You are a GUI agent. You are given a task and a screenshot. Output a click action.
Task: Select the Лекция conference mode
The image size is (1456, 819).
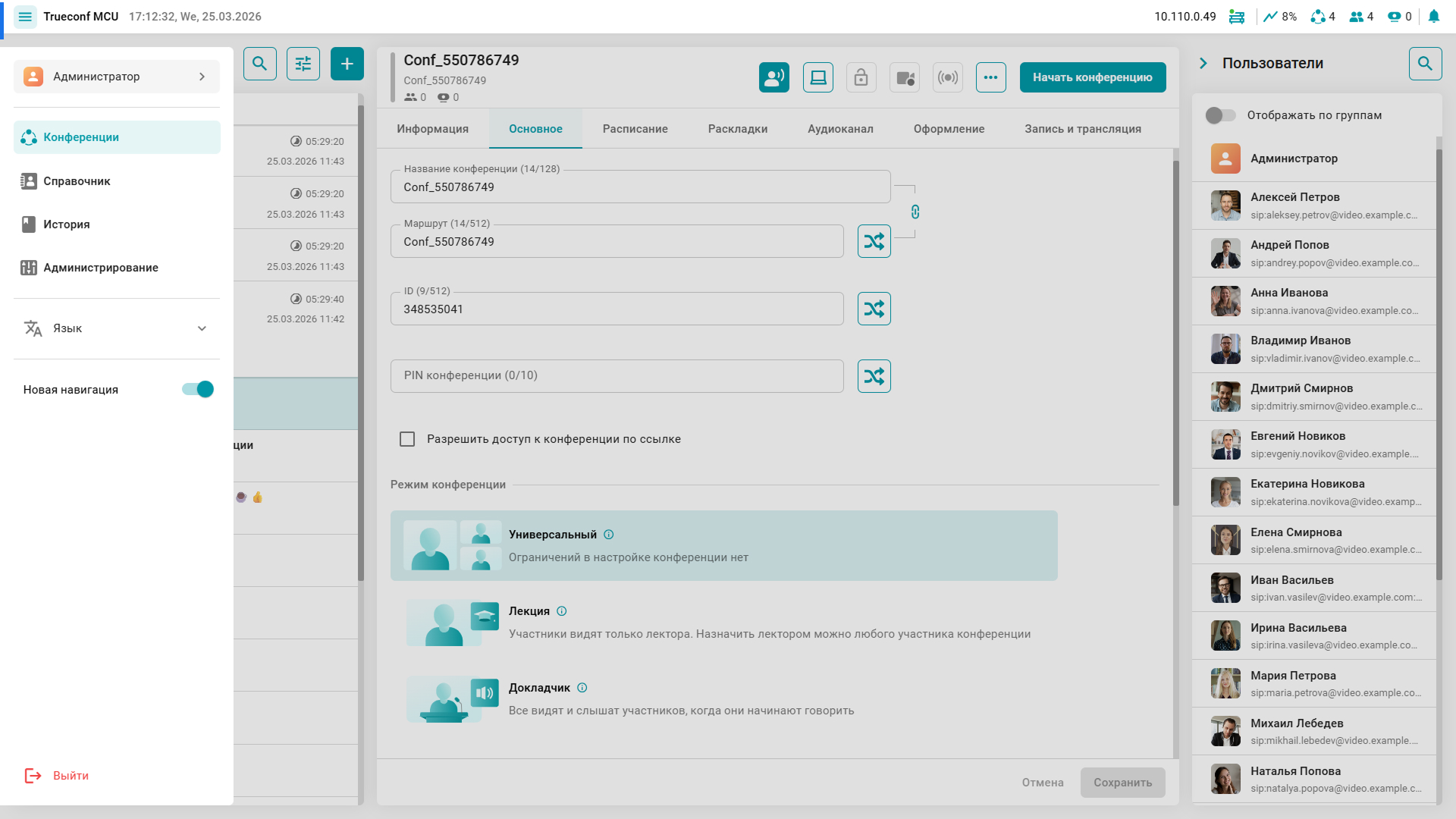724,623
